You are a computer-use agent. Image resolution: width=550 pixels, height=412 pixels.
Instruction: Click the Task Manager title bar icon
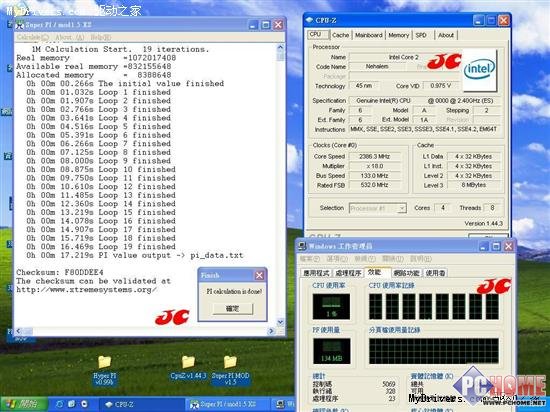click(302, 246)
